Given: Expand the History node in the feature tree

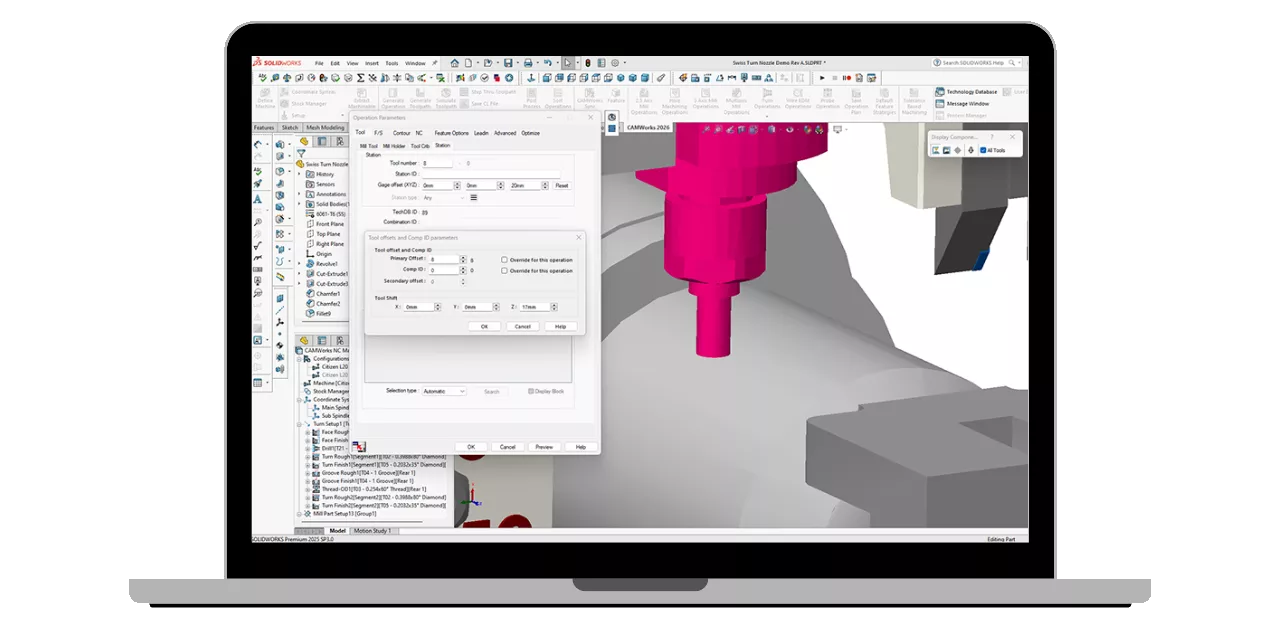Looking at the screenshot, I should point(299,174).
